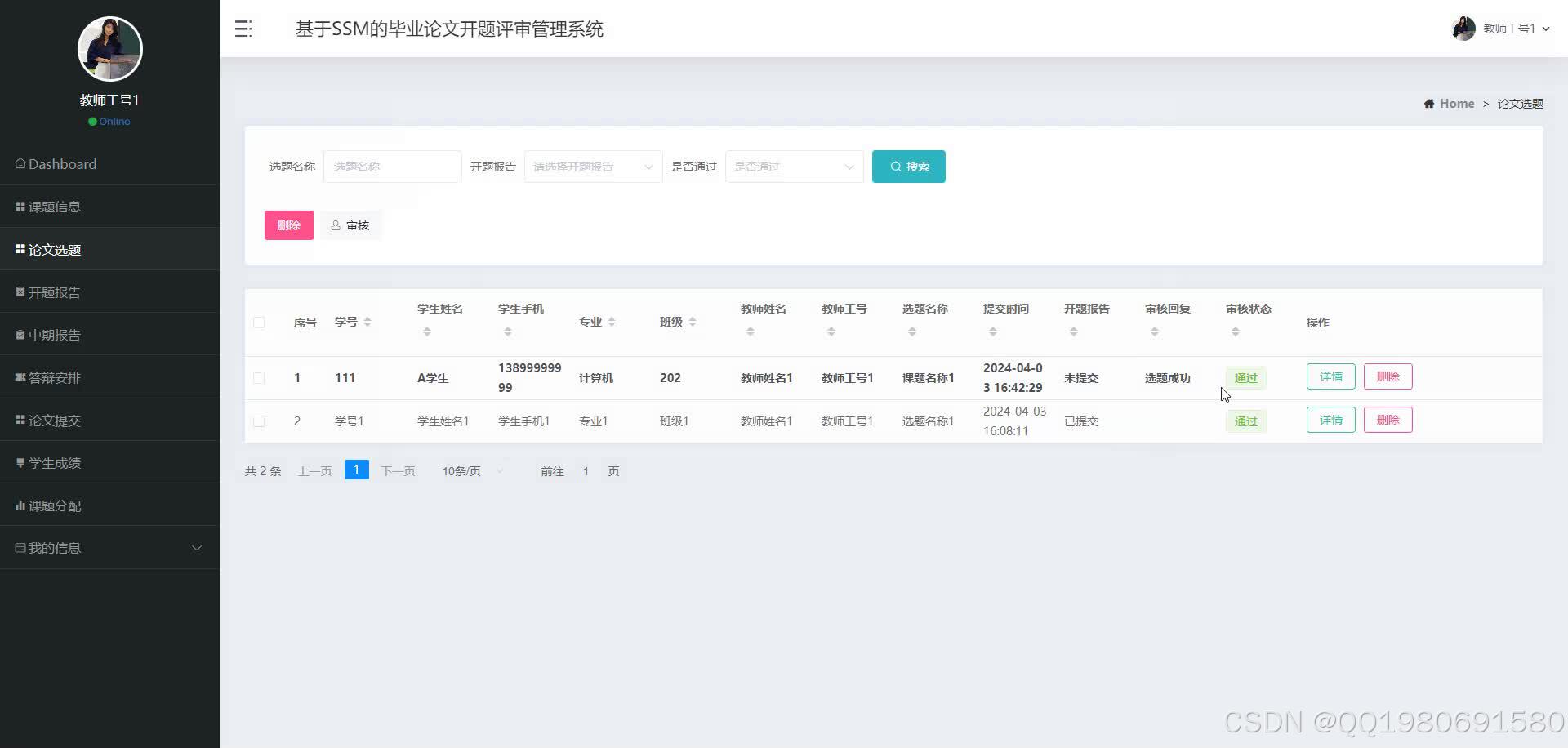Select the 课题信息 sidebar item

[x=54, y=206]
